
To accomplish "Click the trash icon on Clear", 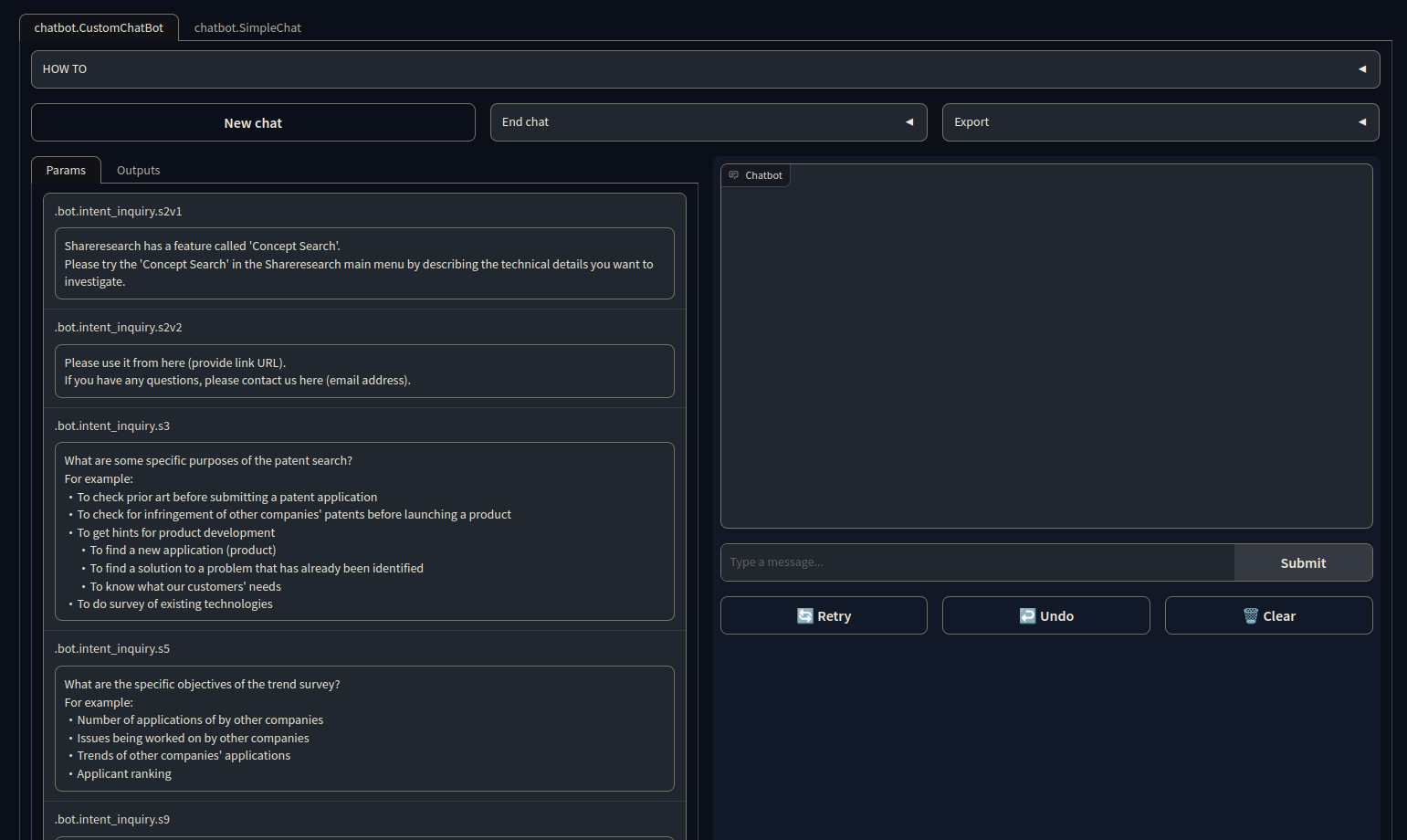I will 1252,615.
